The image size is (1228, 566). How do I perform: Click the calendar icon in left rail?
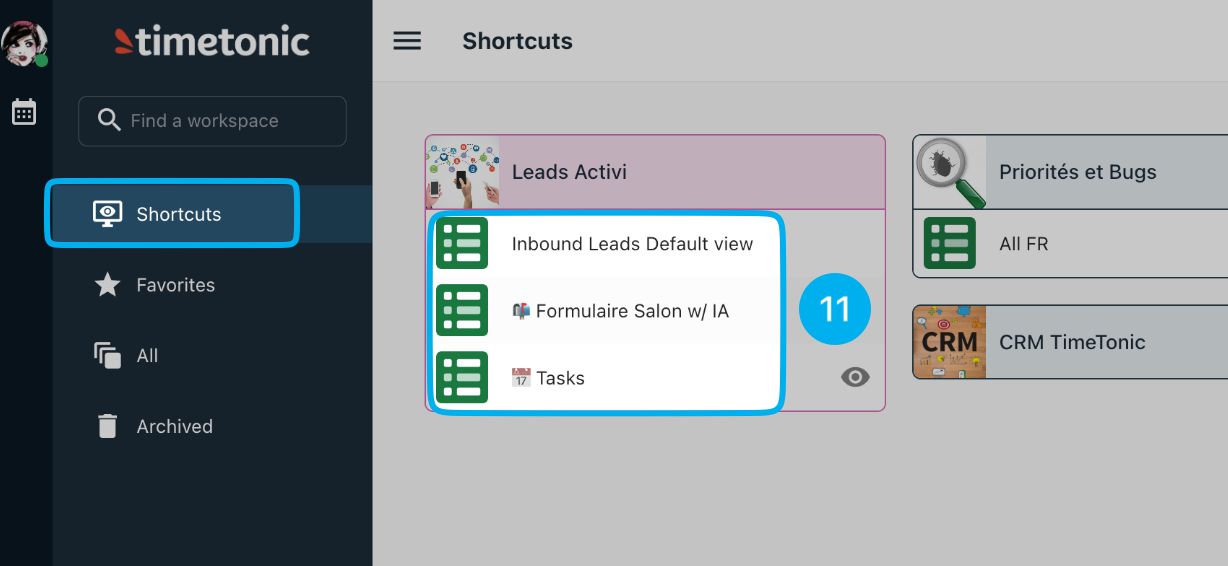coord(24,112)
